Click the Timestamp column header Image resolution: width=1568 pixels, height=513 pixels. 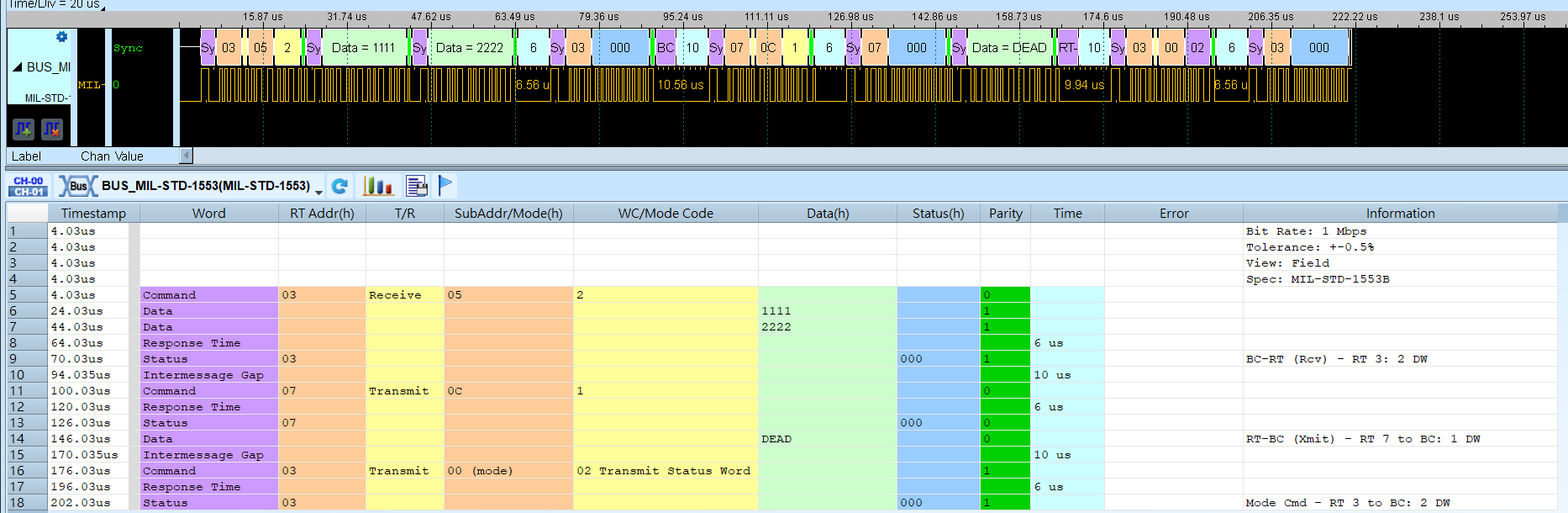93,214
